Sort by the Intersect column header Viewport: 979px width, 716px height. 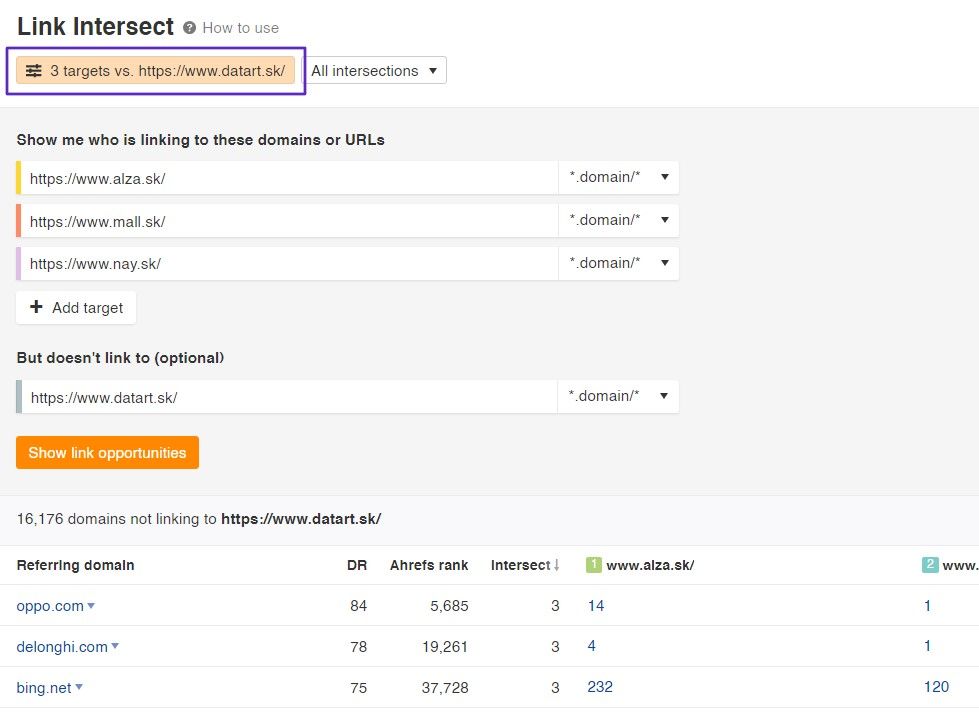pos(524,566)
